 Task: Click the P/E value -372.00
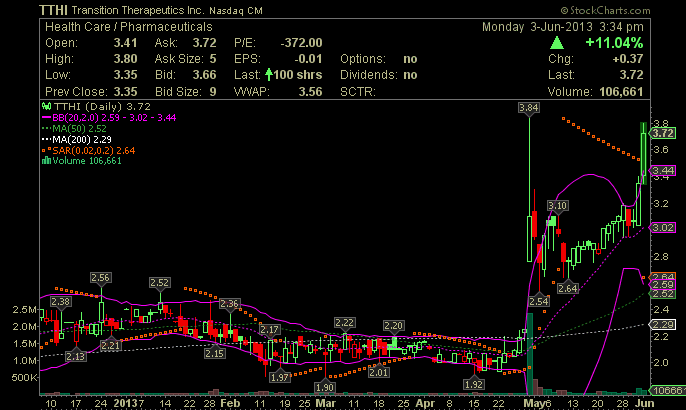pos(301,43)
